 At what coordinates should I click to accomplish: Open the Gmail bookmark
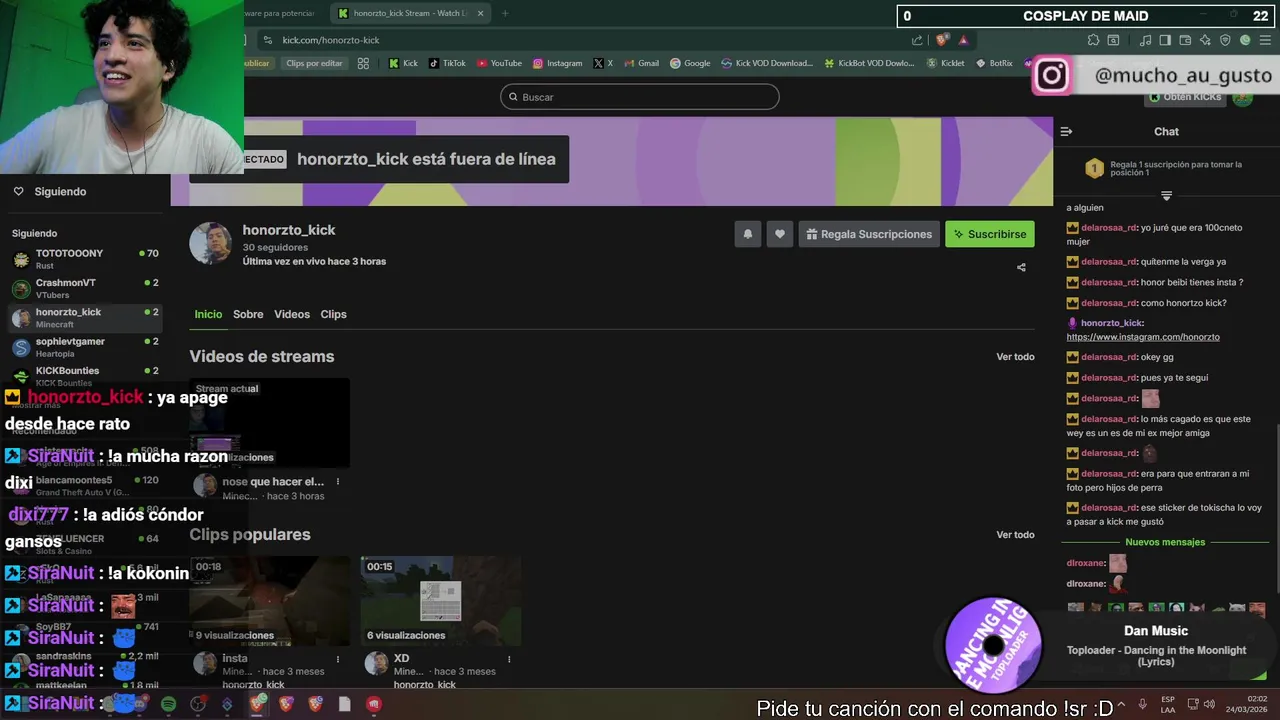point(641,63)
